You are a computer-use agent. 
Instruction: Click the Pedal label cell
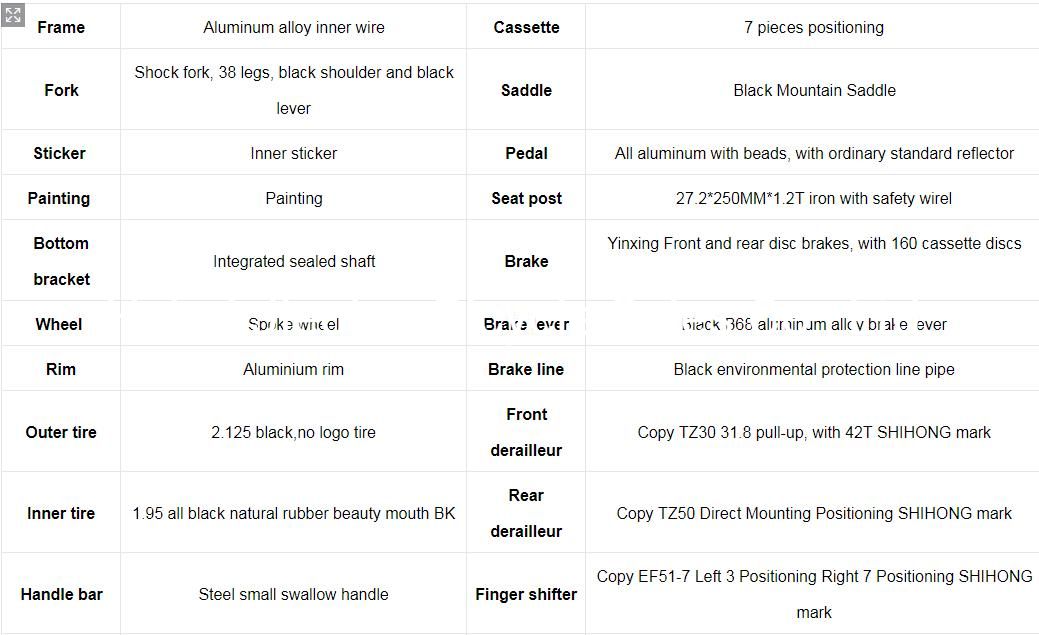[x=526, y=153]
